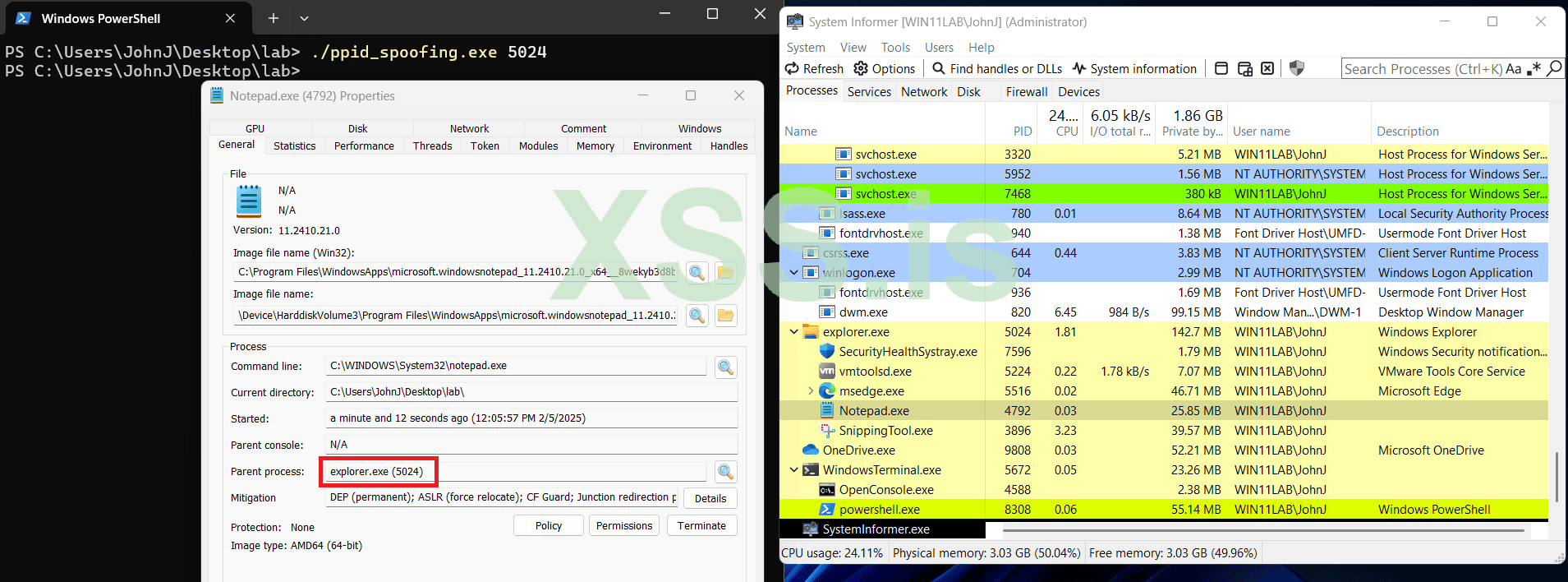Open System information graph window

coord(1134,68)
